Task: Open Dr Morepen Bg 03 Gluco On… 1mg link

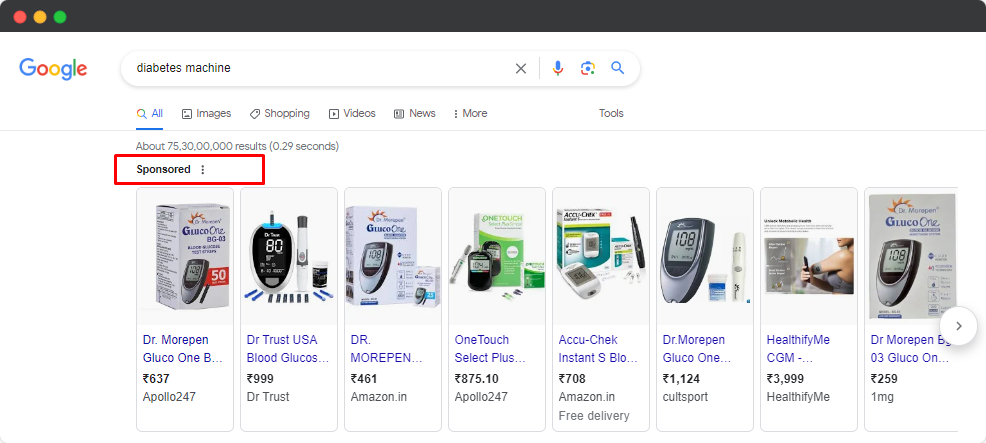Action: point(911,349)
